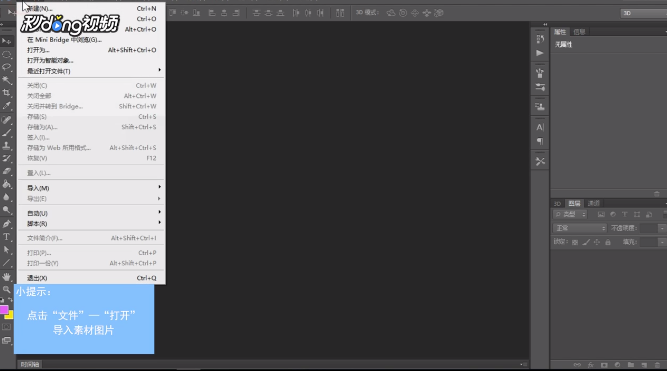Open the Brush Presets panel icon

(x=540, y=73)
